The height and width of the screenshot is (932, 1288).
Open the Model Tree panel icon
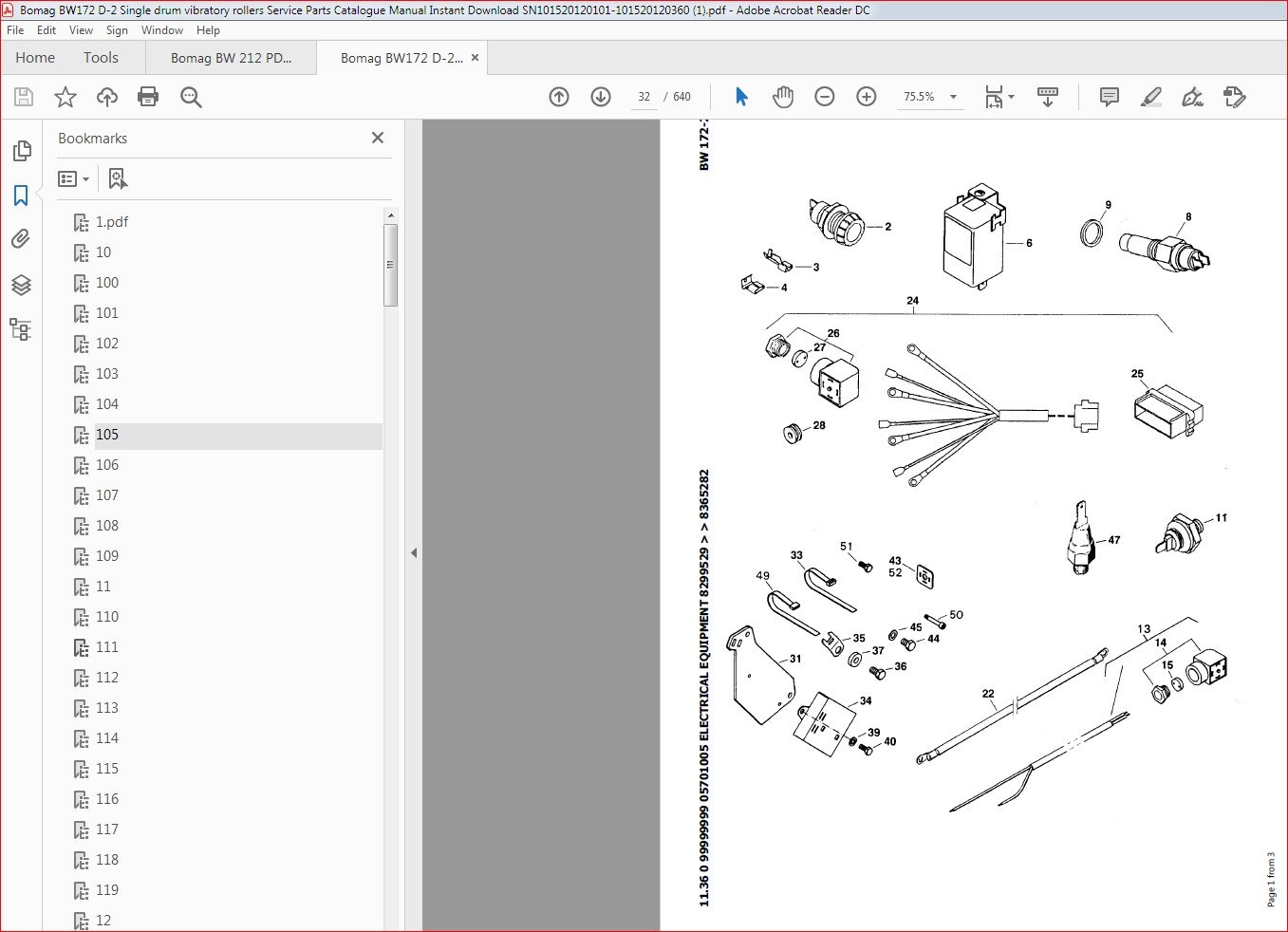pyautogui.click(x=21, y=329)
